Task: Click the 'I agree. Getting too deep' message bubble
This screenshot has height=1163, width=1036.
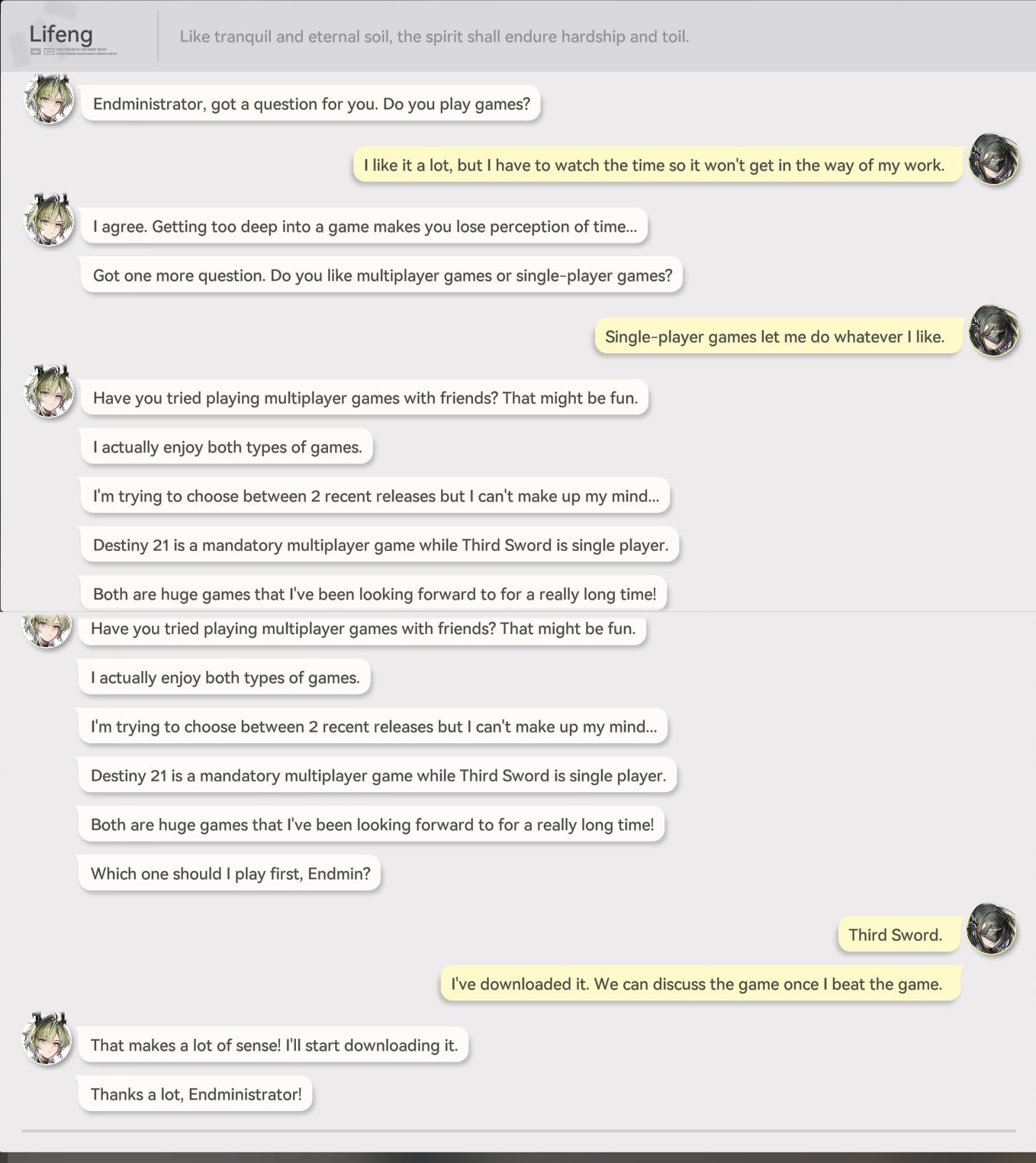Action: 365,227
